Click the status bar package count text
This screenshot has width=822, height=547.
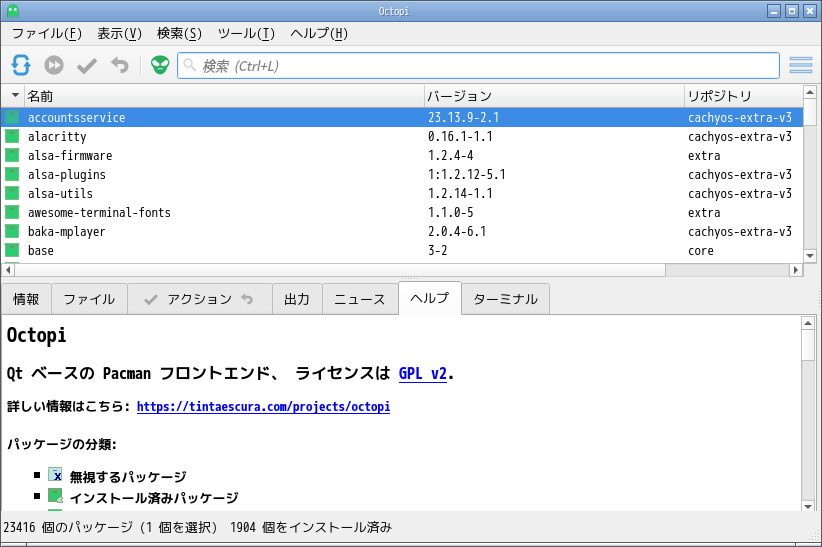[x=198, y=527]
